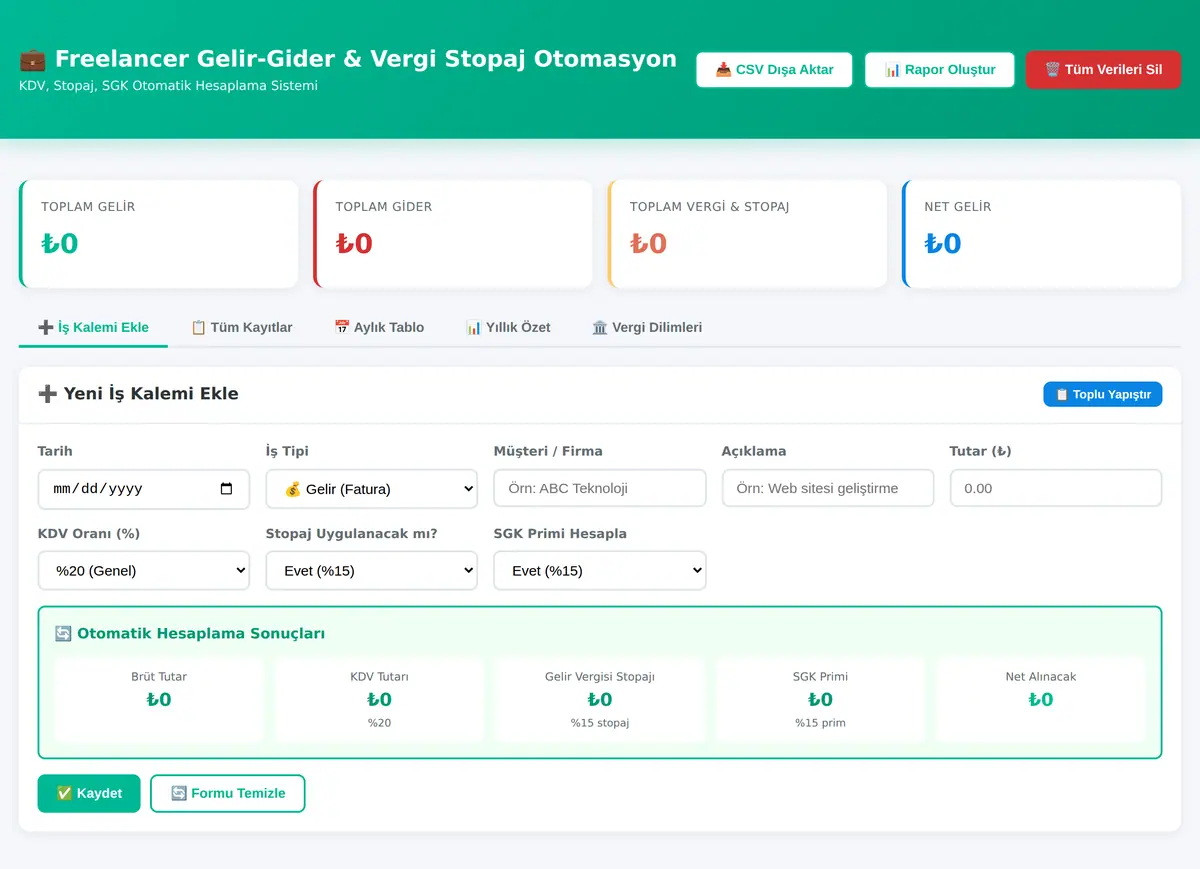View the Yıllık Özet tab
Image resolution: width=1200 pixels, height=869 pixels.
508,327
